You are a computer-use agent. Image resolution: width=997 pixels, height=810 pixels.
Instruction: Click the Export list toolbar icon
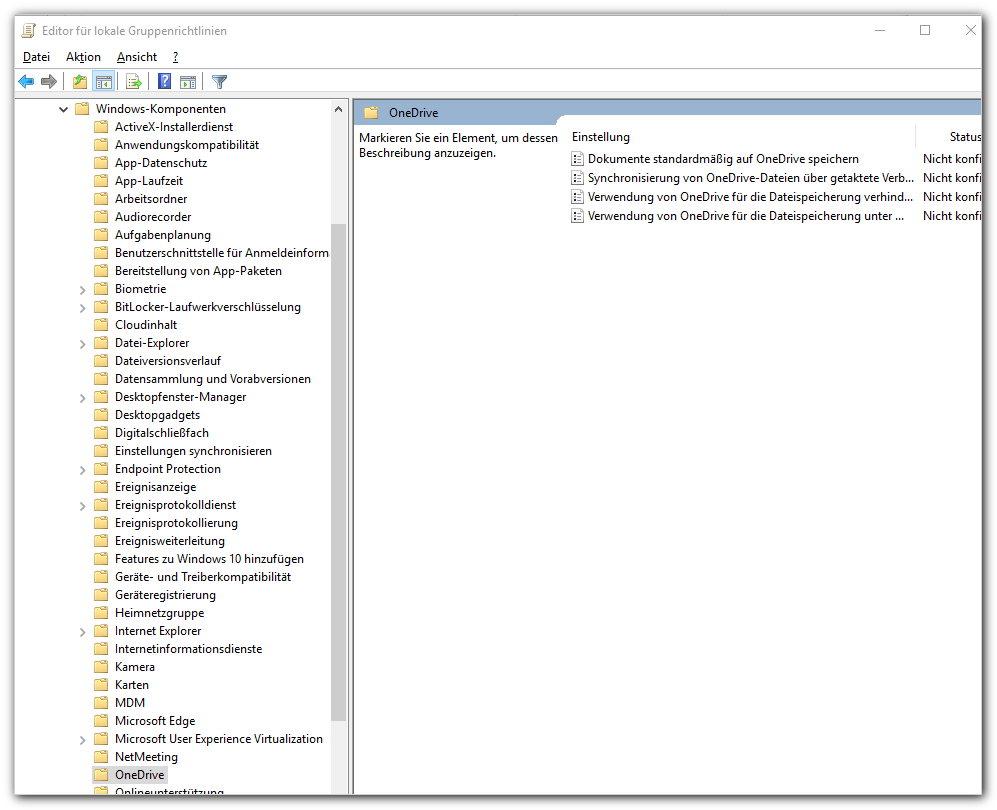click(x=134, y=81)
